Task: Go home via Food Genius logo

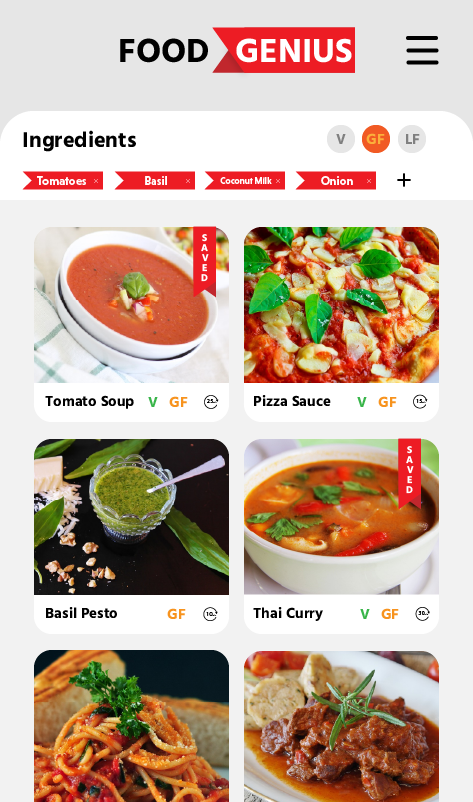Action: 237,50
